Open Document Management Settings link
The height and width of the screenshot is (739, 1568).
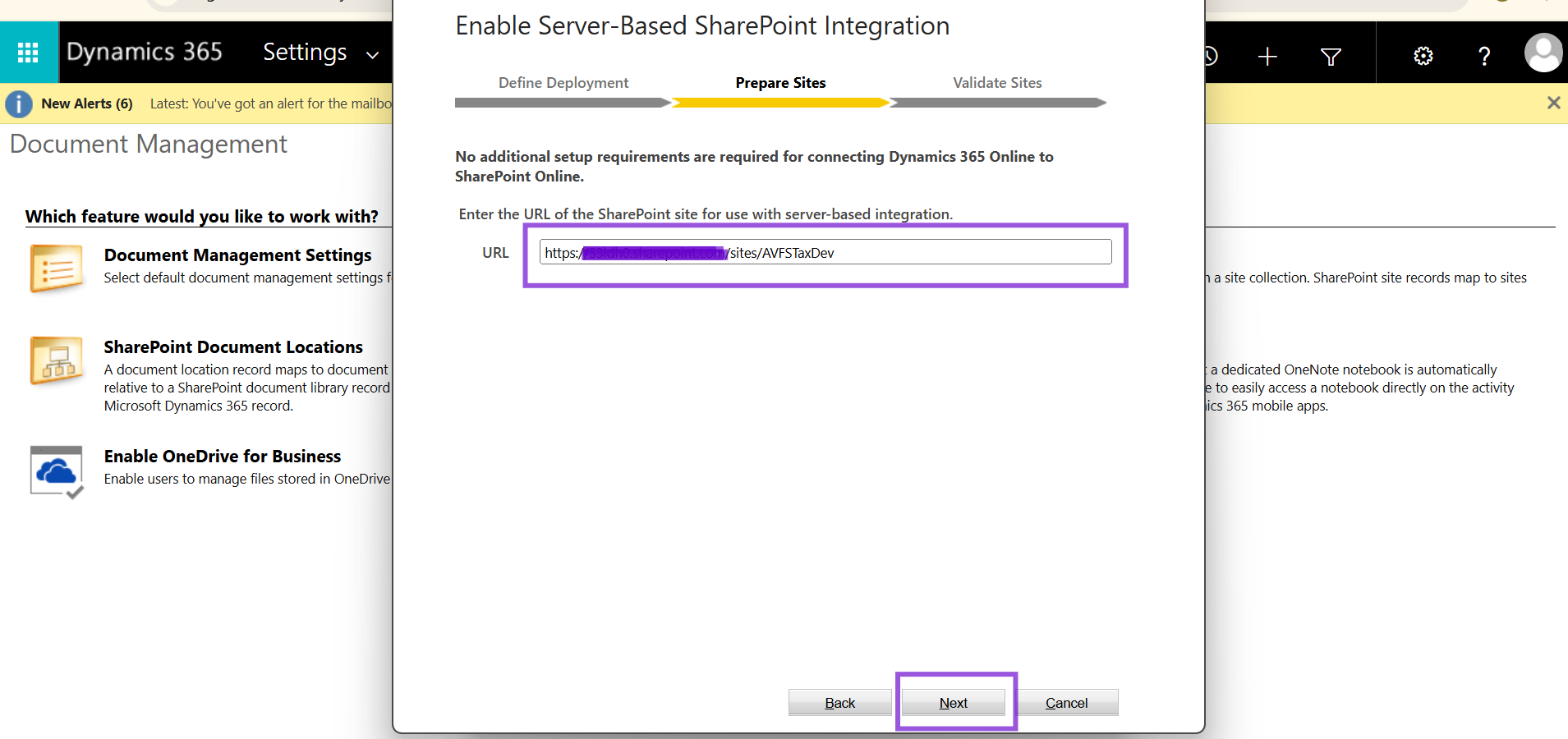click(237, 255)
